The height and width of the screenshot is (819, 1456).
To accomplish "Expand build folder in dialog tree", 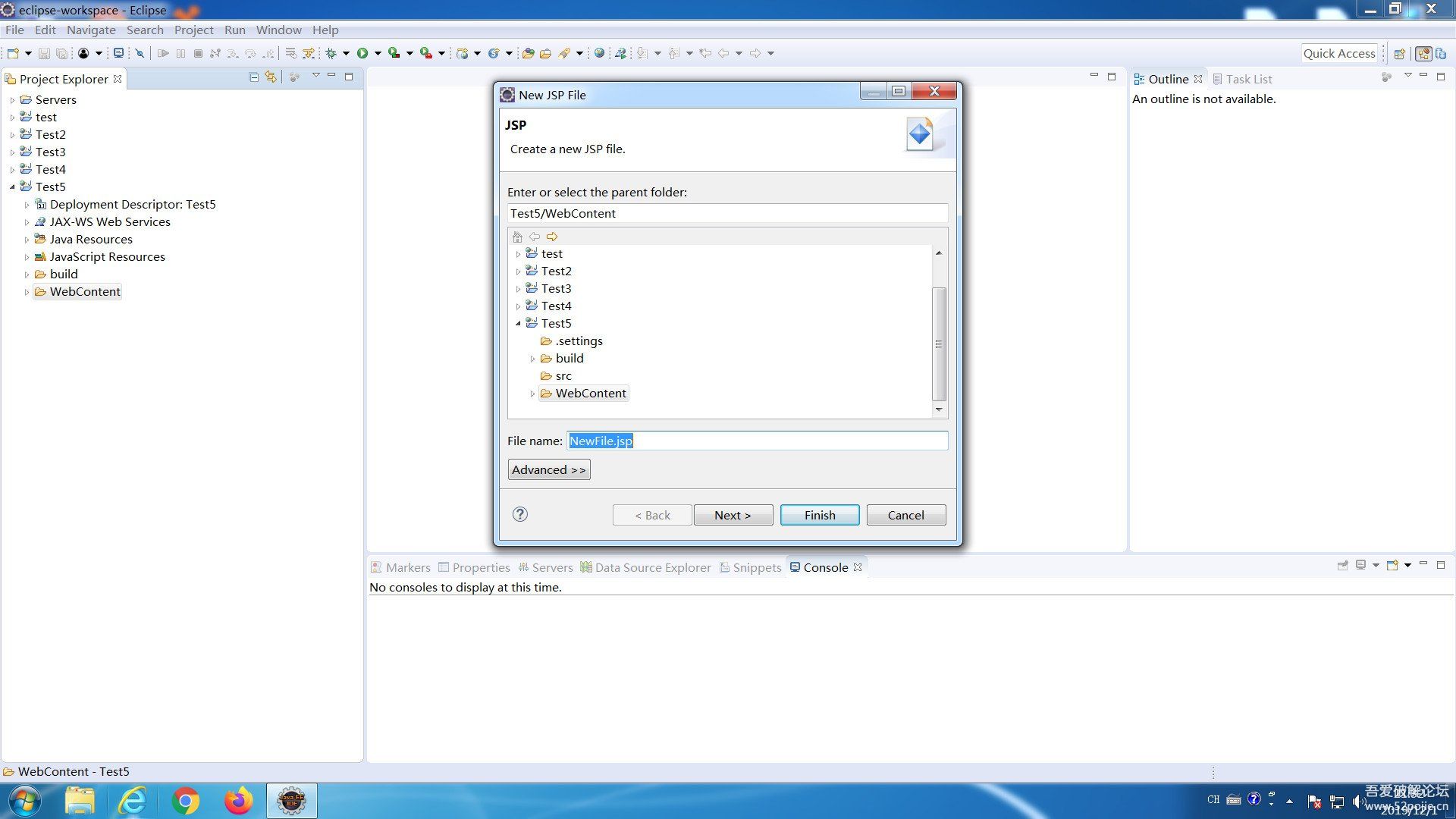I will point(532,359).
